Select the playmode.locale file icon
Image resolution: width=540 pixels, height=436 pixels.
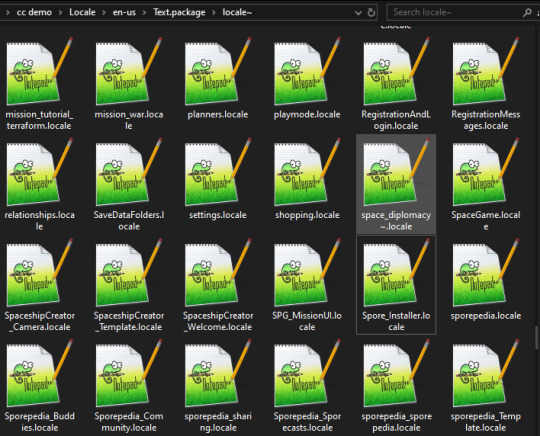pyautogui.click(x=307, y=71)
